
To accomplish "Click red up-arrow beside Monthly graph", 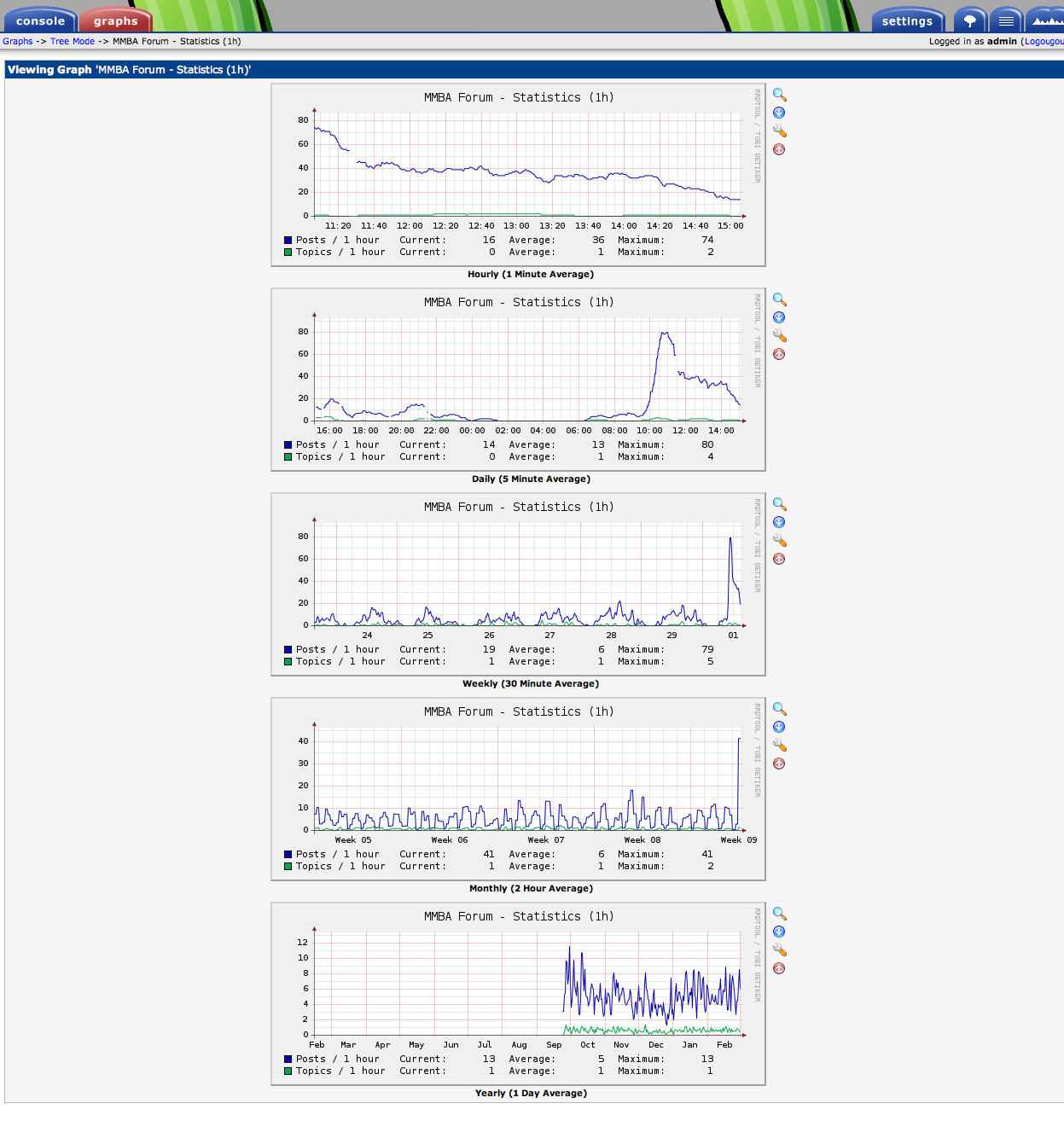I will coord(779,764).
